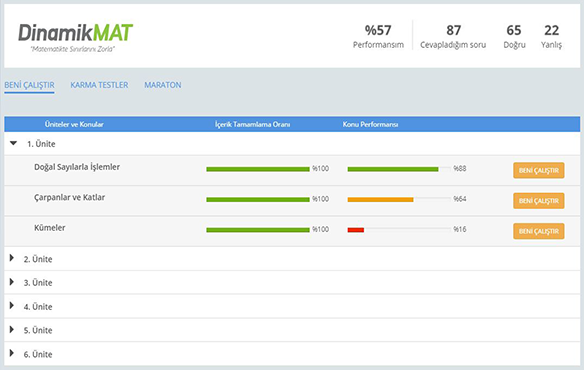Image resolution: width=584 pixels, height=370 pixels.
Task: Click the %57 Performansım stat
Action: 378,36
